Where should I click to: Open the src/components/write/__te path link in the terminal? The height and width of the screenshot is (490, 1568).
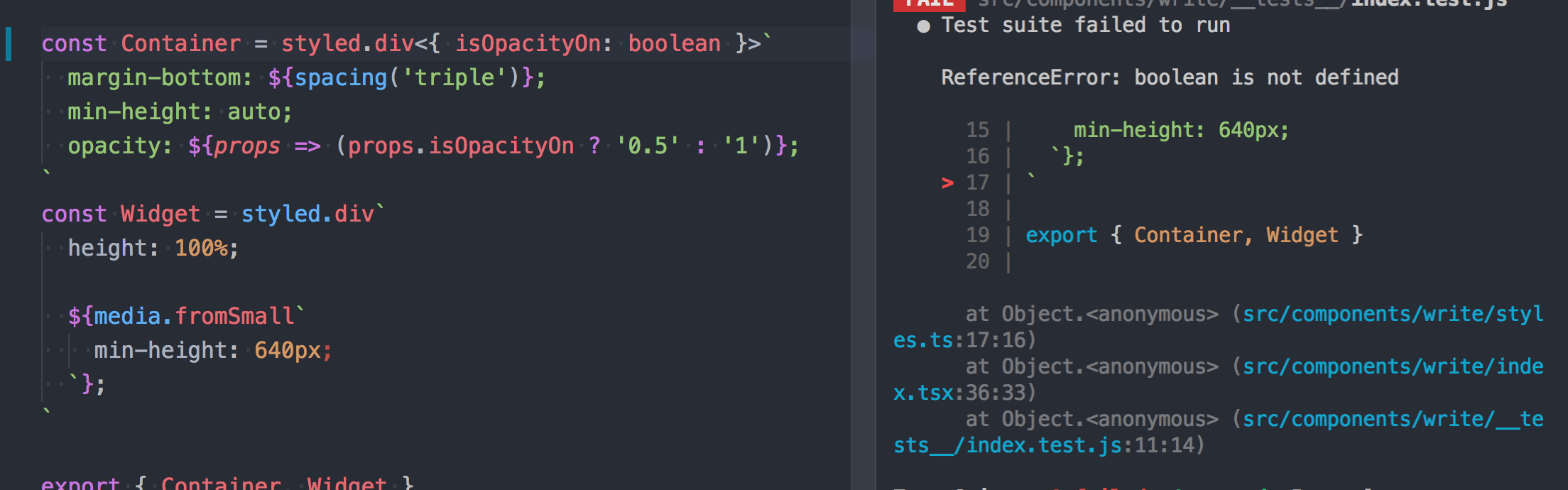click(1393, 420)
